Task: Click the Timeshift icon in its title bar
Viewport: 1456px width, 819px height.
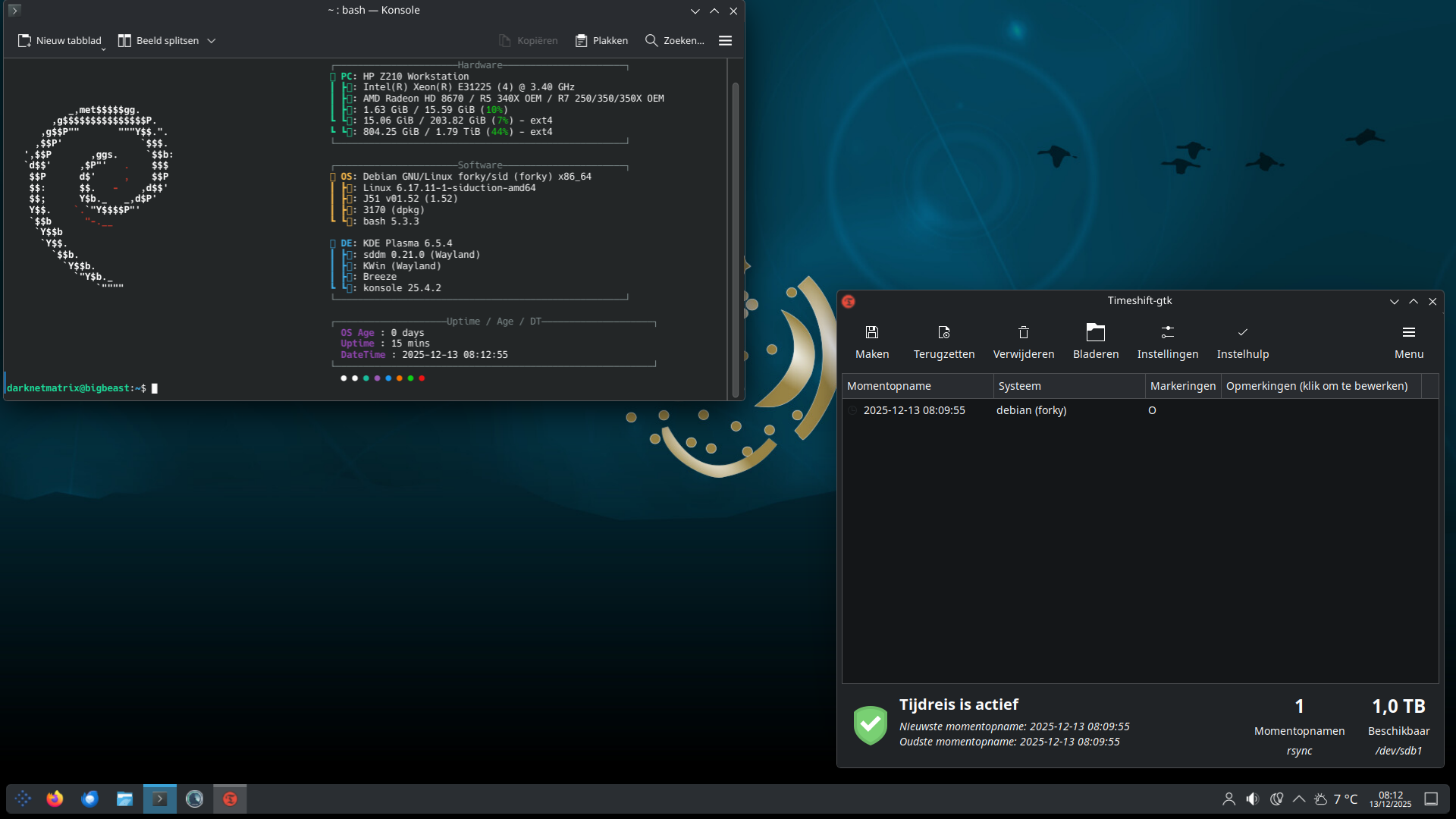Action: [x=849, y=302]
